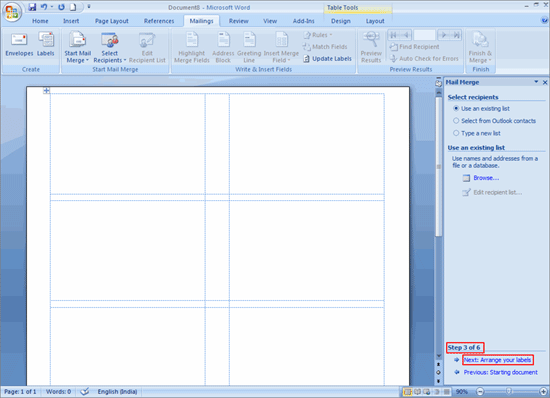Switch to Web Layout view
The width and height of the screenshot is (550, 398).
coord(427,392)
